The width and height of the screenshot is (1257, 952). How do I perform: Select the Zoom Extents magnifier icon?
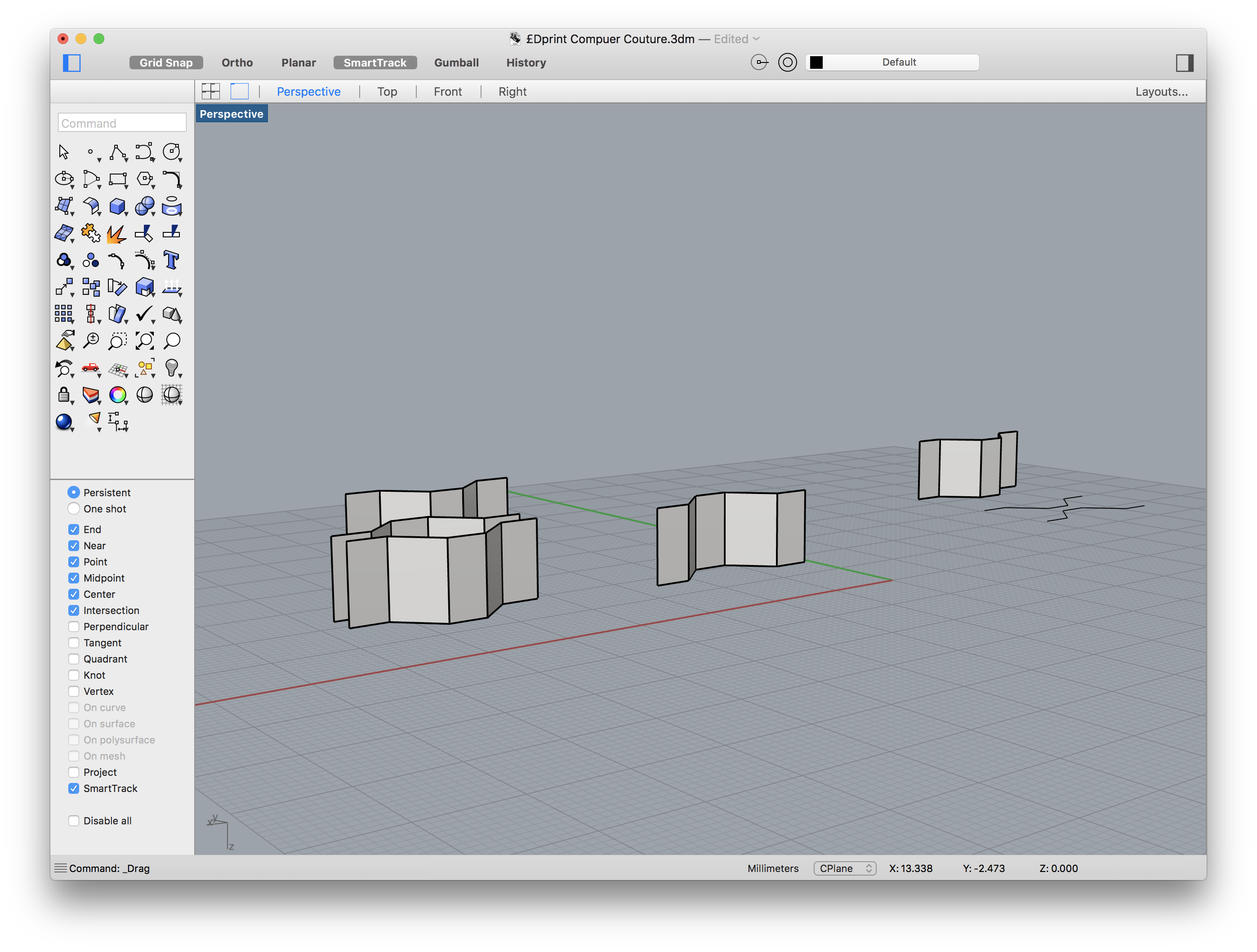click(x=144, y=341)
